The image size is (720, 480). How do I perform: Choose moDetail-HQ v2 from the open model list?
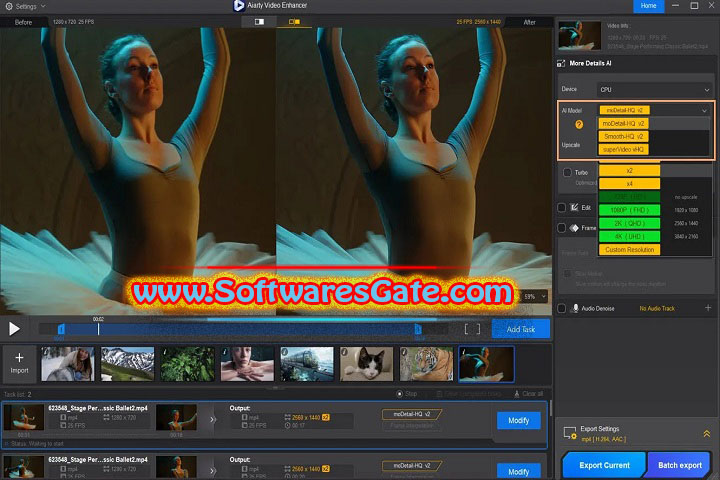pyautogui.click(x=624, y=124)
